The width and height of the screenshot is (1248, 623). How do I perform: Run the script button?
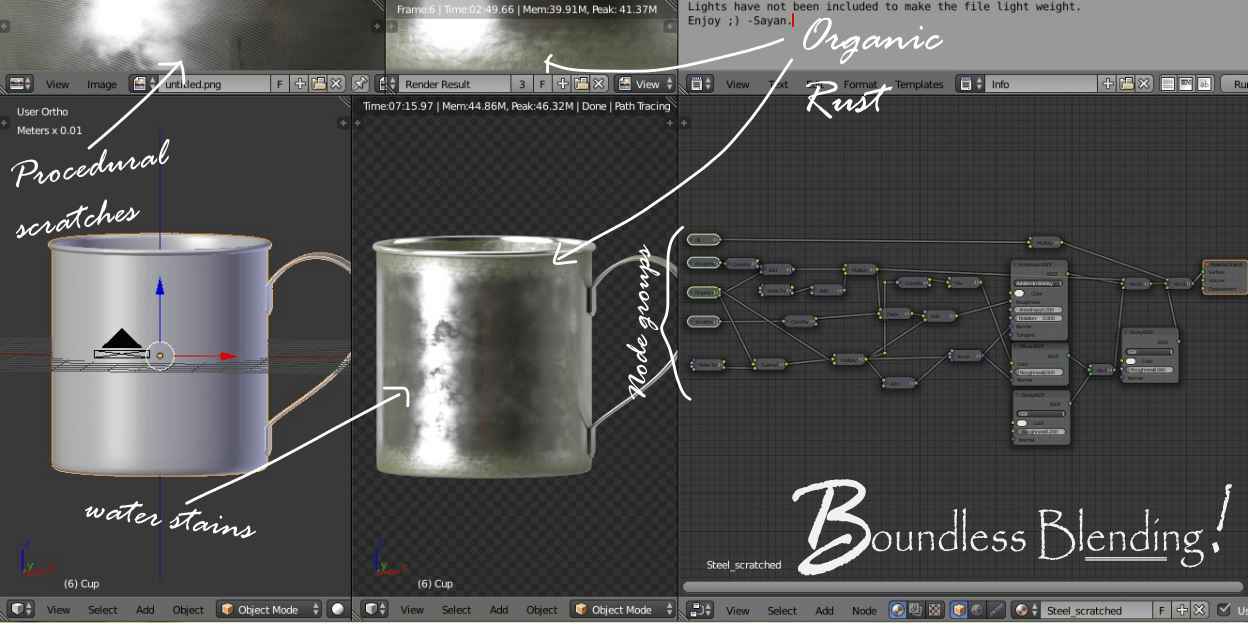(x=1234, y=84)
